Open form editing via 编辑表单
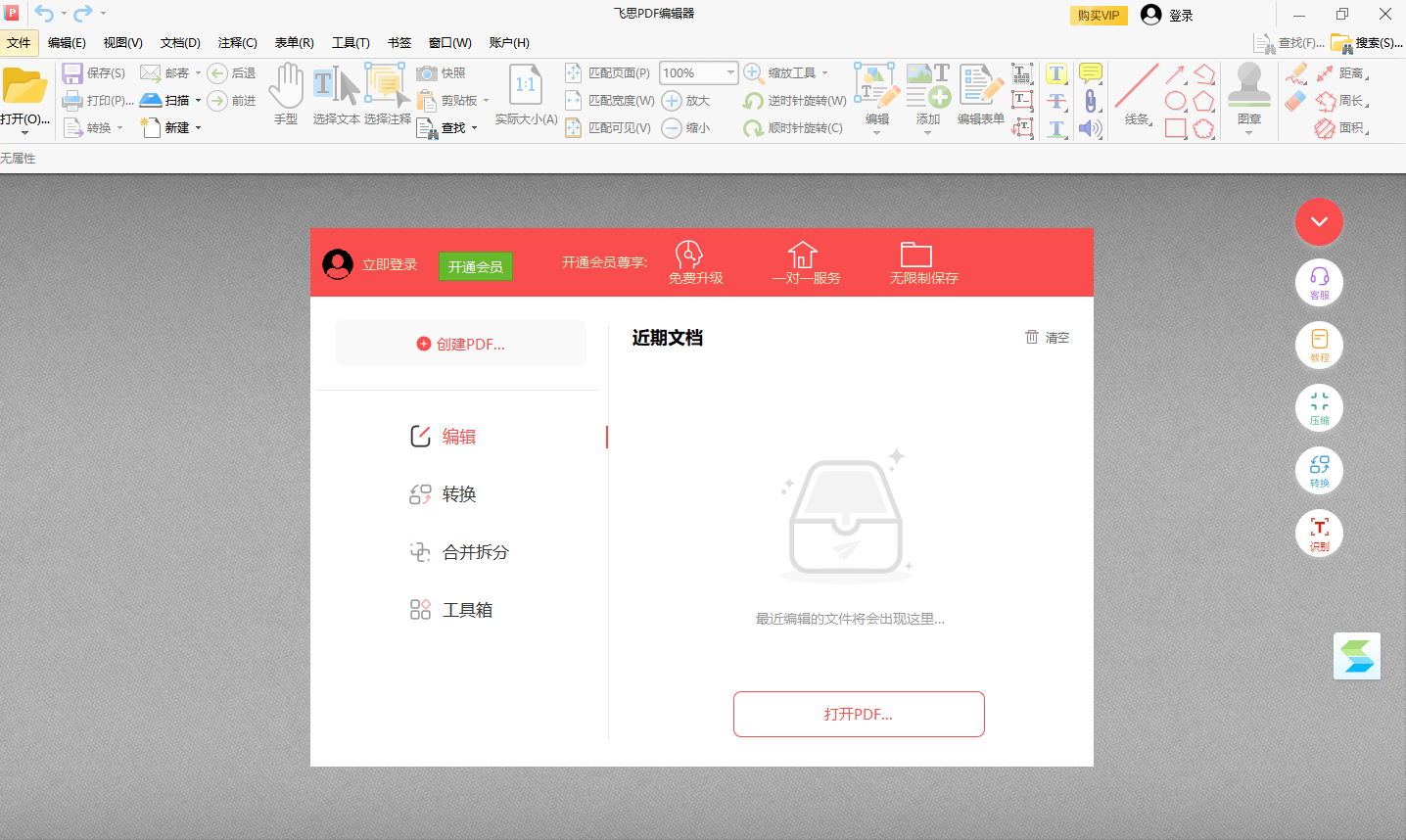 (x=979, y=93)
